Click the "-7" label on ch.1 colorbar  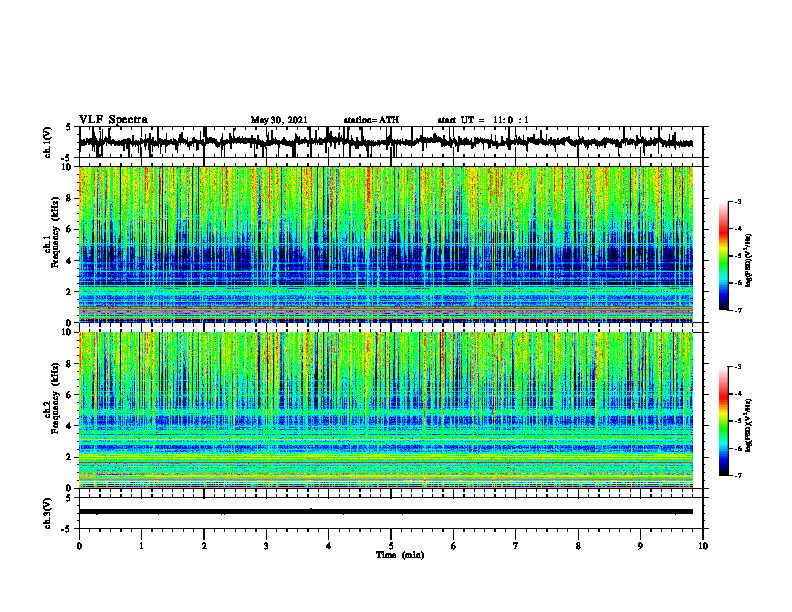738,310
